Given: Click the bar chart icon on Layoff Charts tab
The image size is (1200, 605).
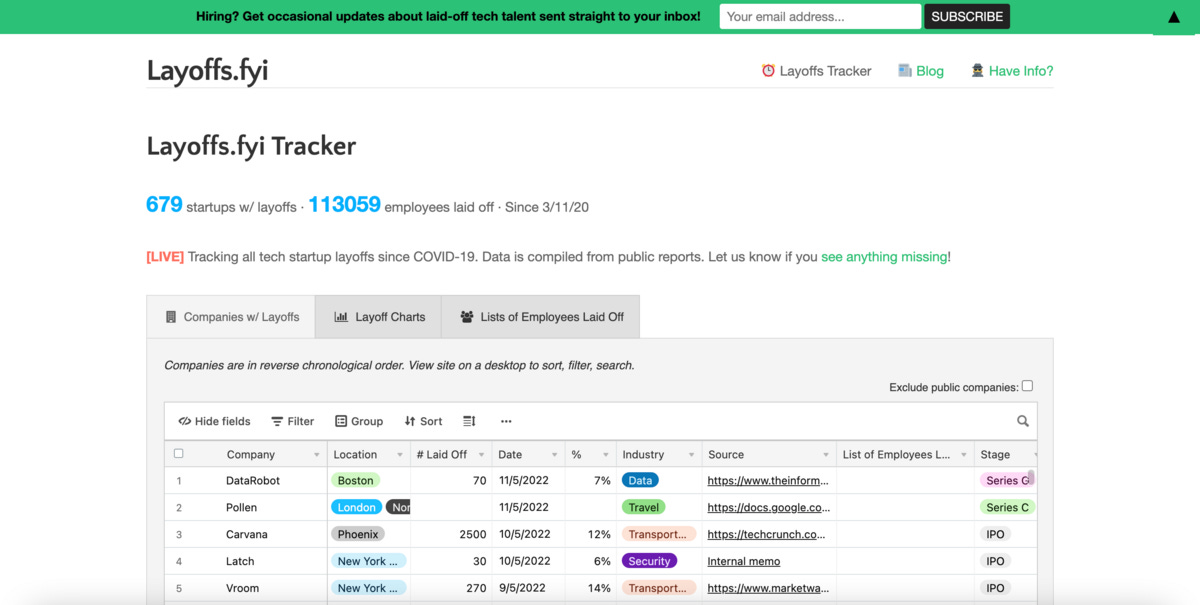Looking at the screenshot, I should coord(341,316).
